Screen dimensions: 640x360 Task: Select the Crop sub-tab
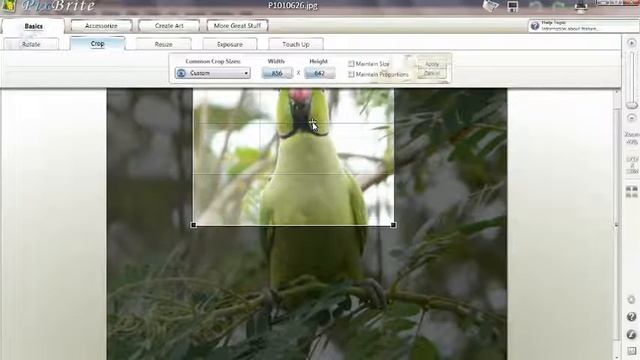(x=97, y=44)
